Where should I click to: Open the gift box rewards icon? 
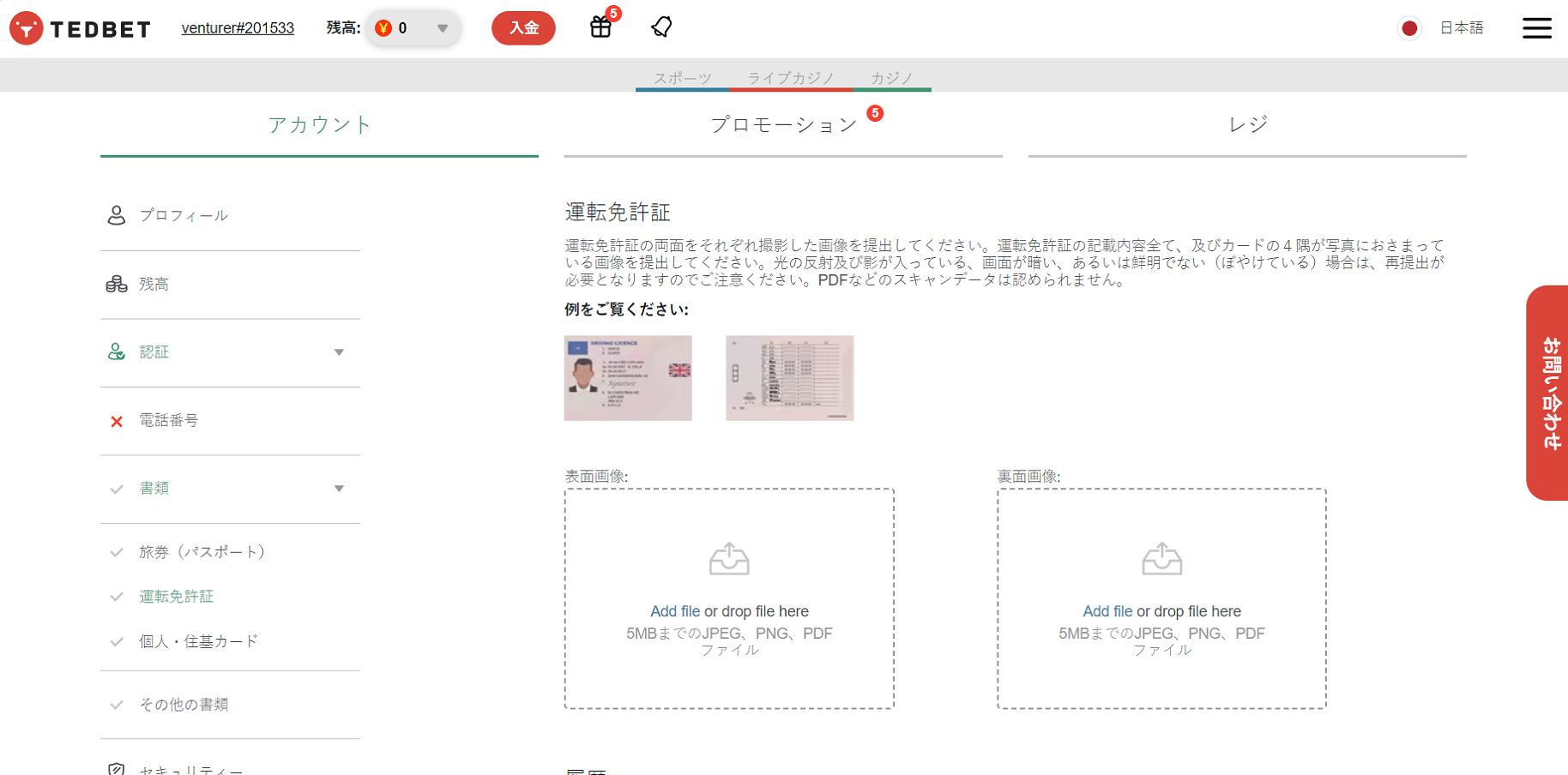(600, 27)
